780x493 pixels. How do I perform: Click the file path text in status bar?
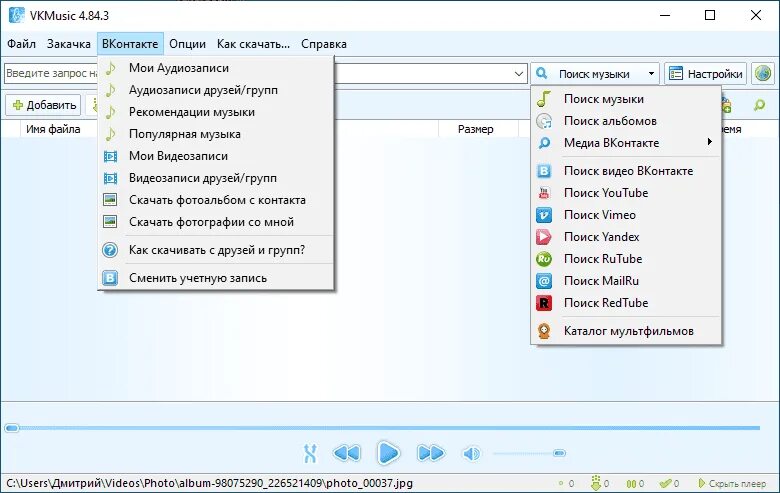coord(209,483)
